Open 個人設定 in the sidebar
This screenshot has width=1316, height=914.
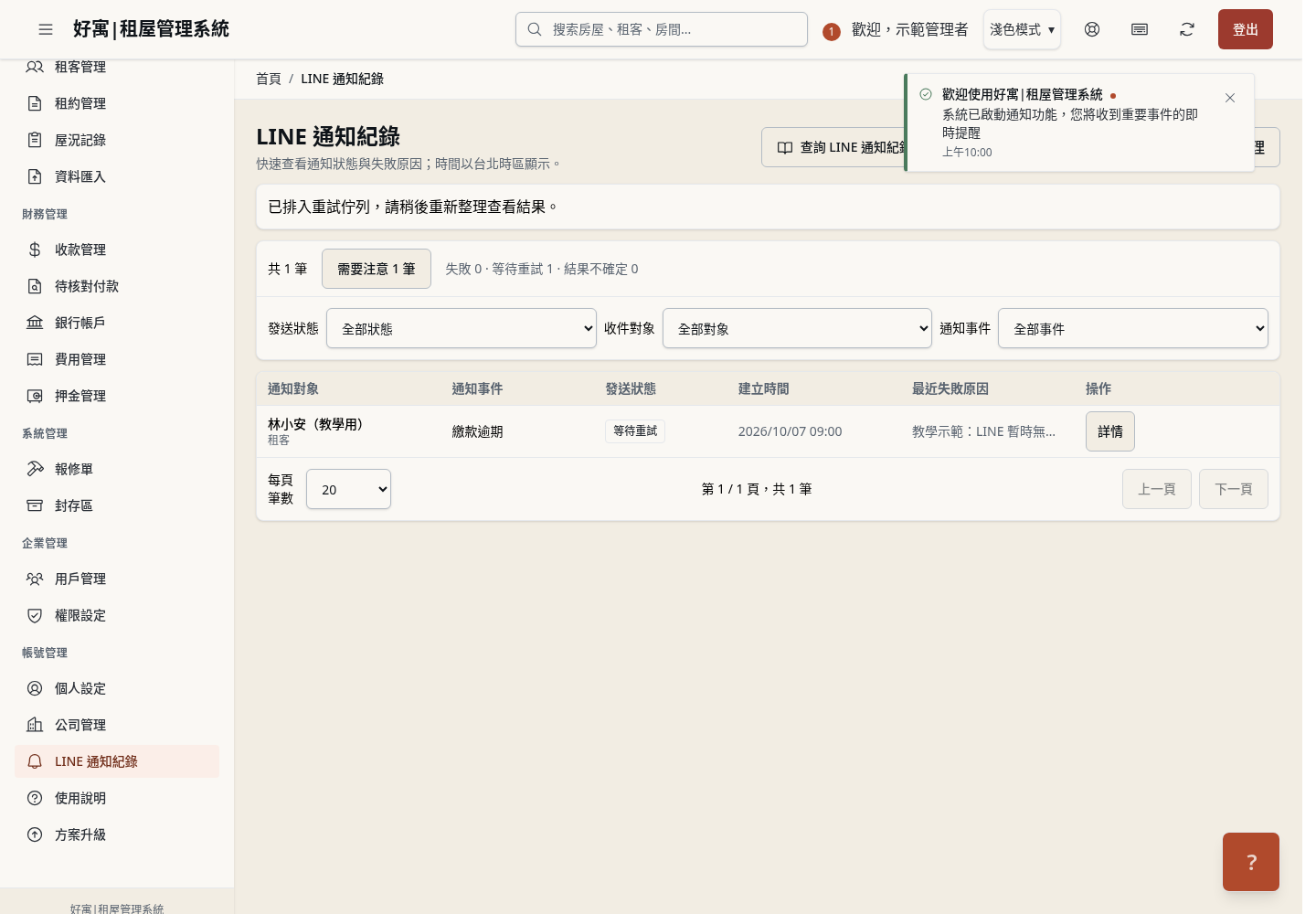tap(117, 688)
